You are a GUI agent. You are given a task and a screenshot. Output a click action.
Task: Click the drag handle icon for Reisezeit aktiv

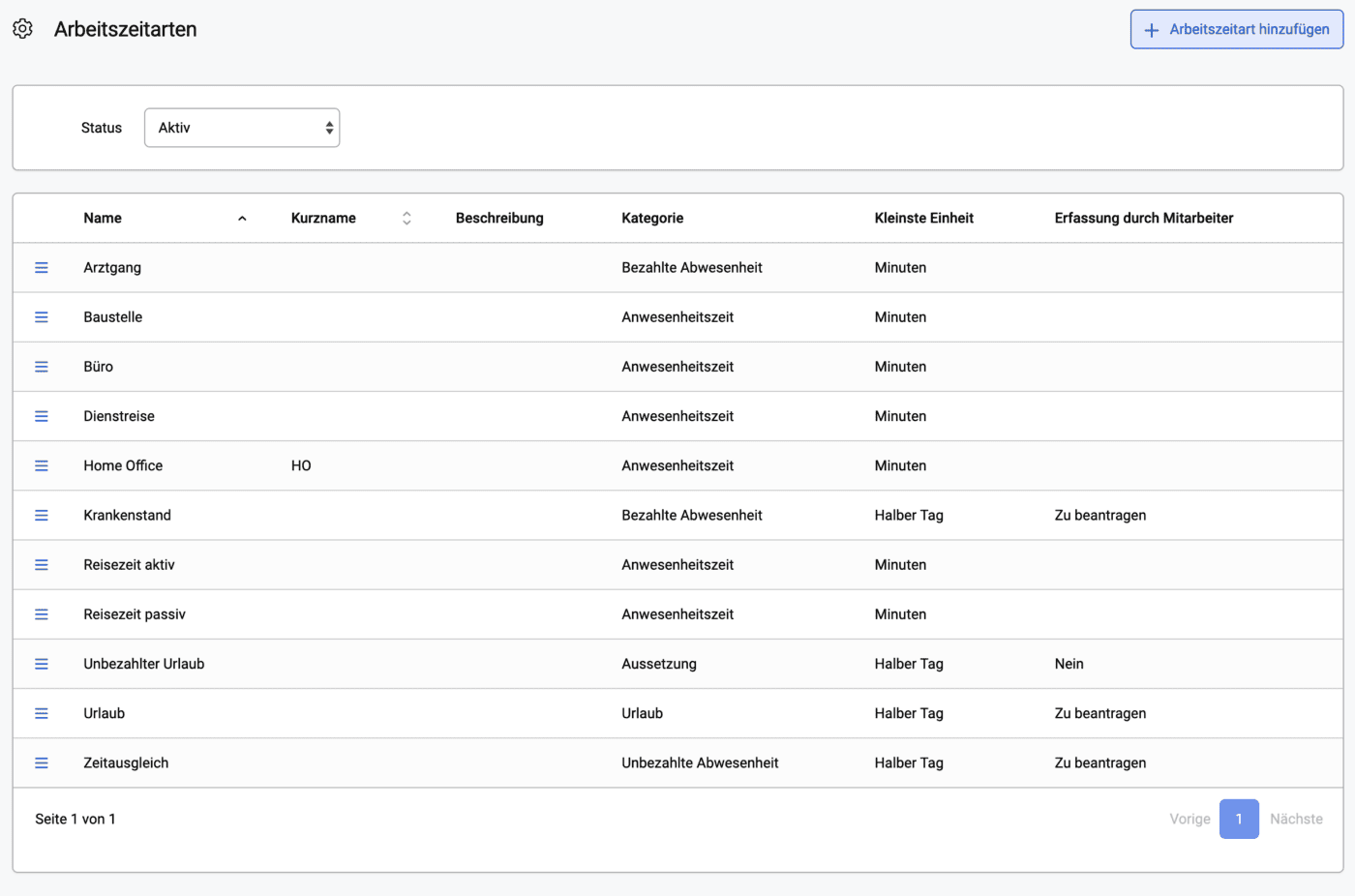click(x=42, y=565)
